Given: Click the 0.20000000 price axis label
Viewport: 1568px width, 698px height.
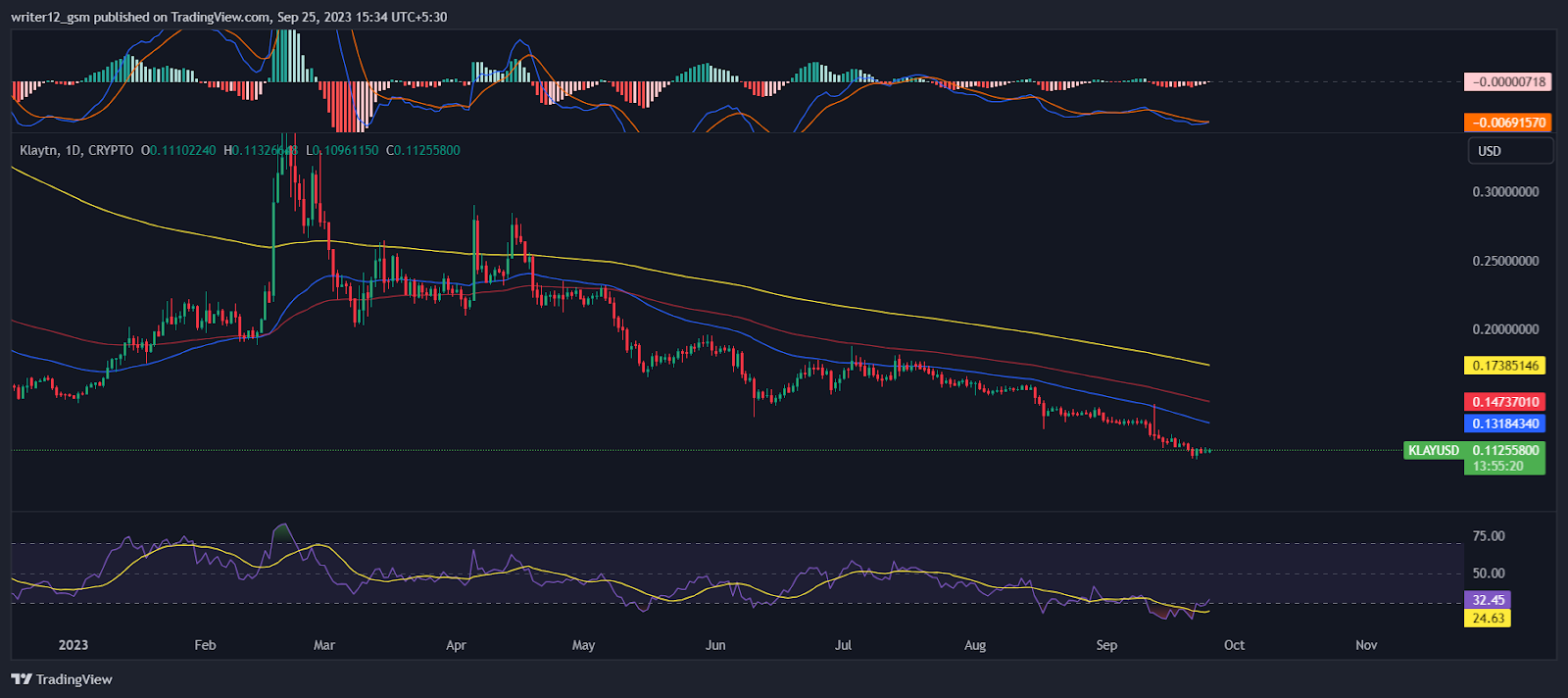Looking at the screenshot, I should point(1505,329).
